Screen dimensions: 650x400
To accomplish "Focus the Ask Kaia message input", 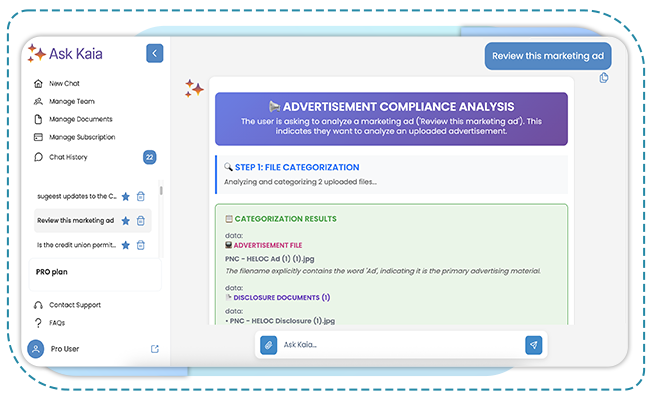I will coord(400,345).
